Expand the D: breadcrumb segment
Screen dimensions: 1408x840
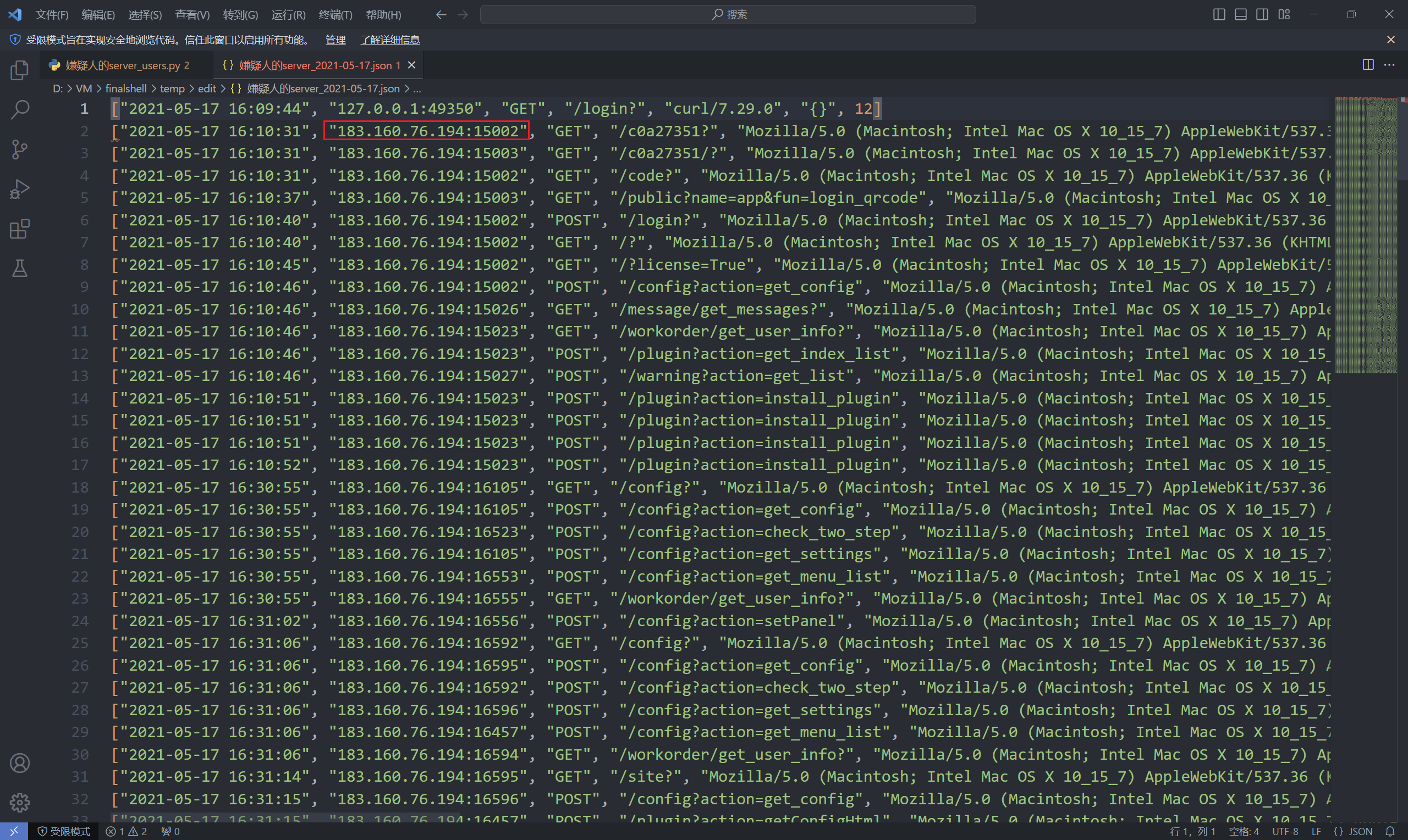(58, 89)
